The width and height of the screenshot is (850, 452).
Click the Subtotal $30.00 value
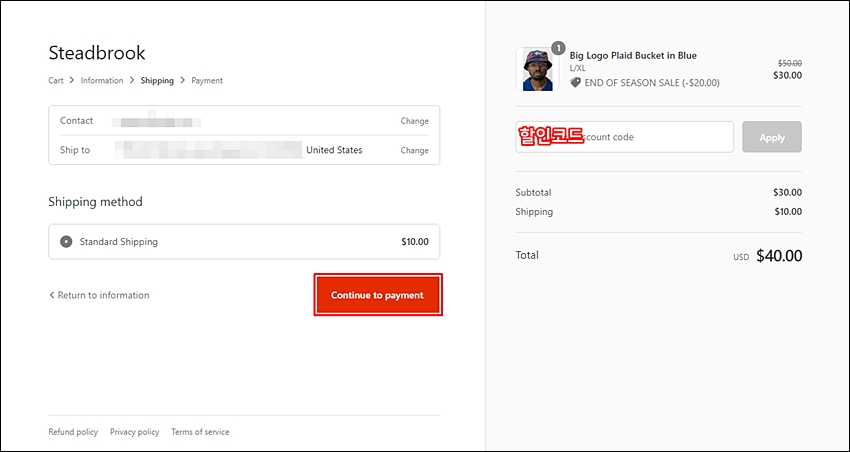(788, 192)
